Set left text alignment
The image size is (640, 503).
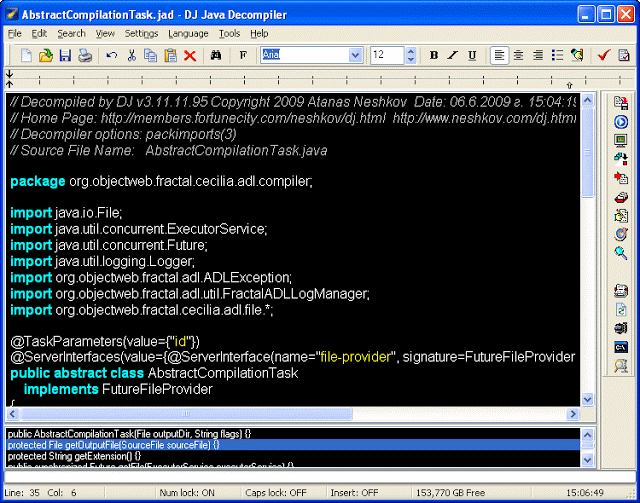[x=499, y=55]
